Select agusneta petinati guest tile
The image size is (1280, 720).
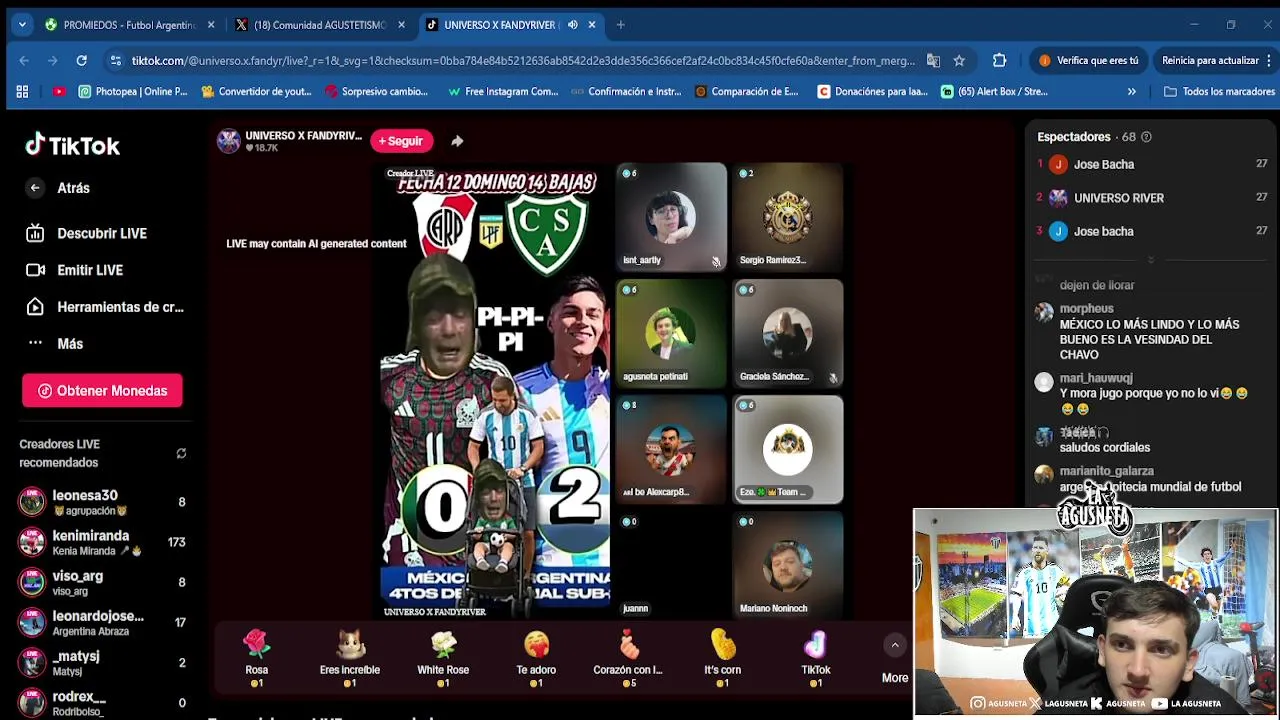671,333
